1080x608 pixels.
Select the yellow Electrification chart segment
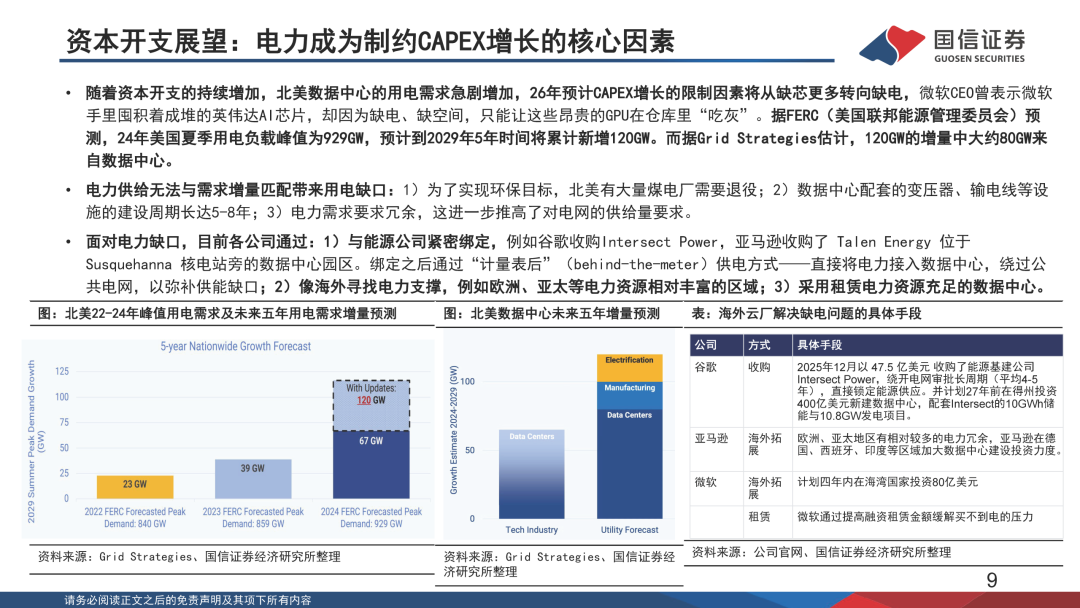(x=630, y=368)
